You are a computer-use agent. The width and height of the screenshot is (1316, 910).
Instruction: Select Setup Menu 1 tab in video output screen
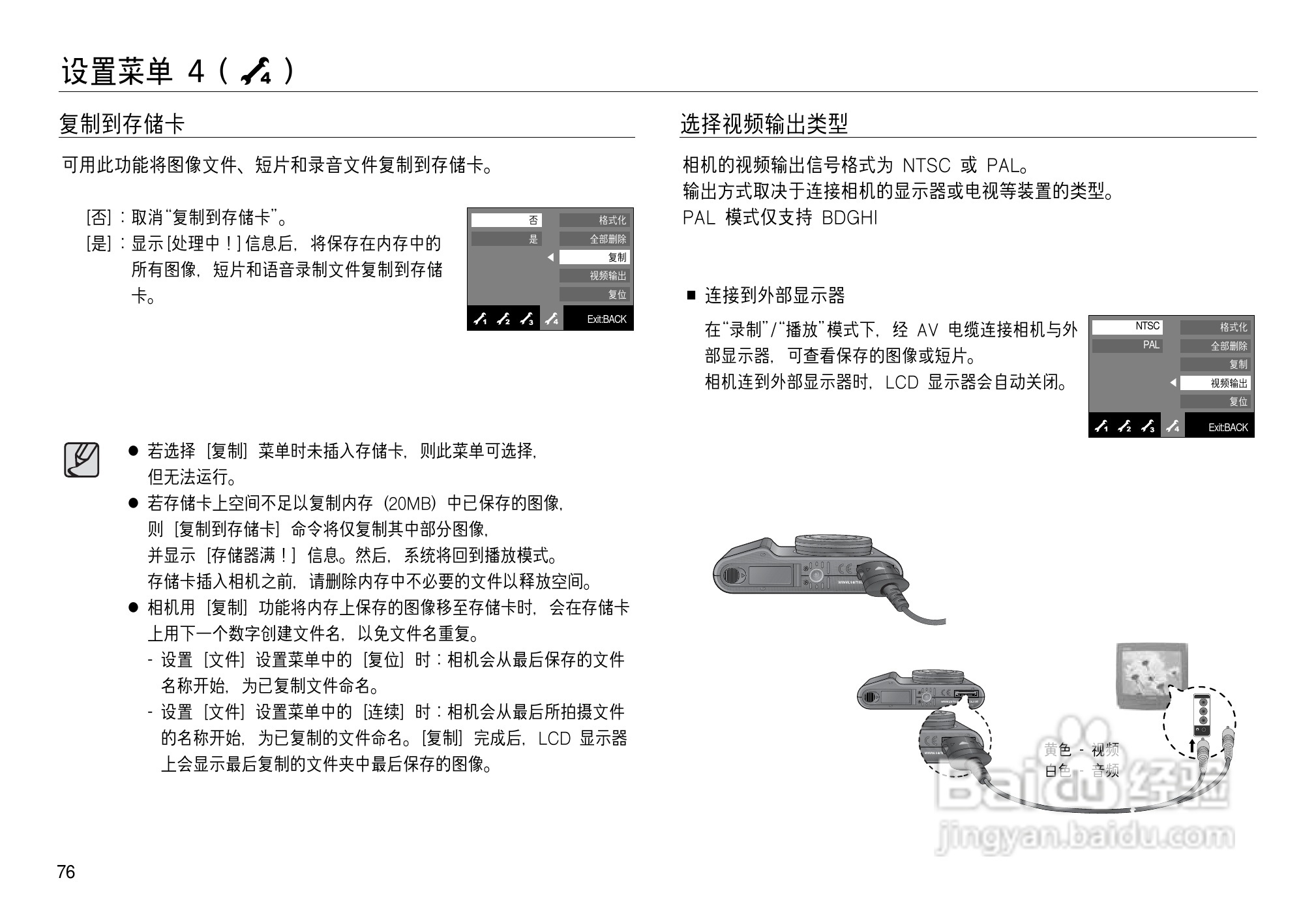1102,427
